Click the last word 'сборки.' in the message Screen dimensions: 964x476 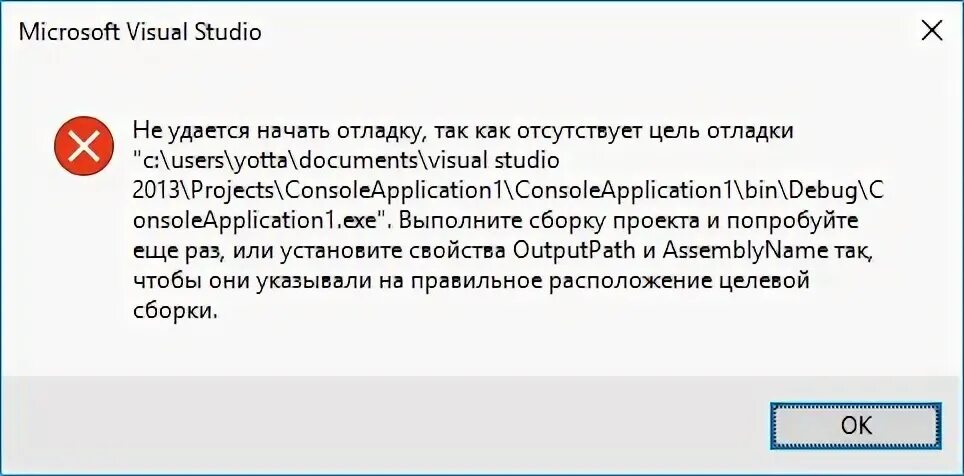176,311
